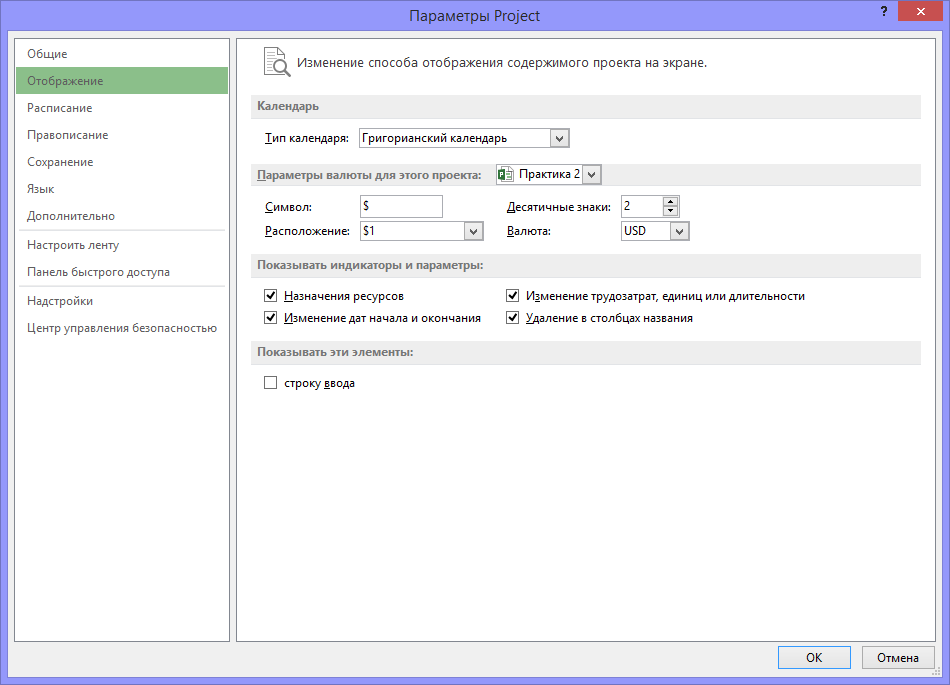
Task: Disable Изменение трудозатрат, единиц или длительности
Action: (513, 296)
